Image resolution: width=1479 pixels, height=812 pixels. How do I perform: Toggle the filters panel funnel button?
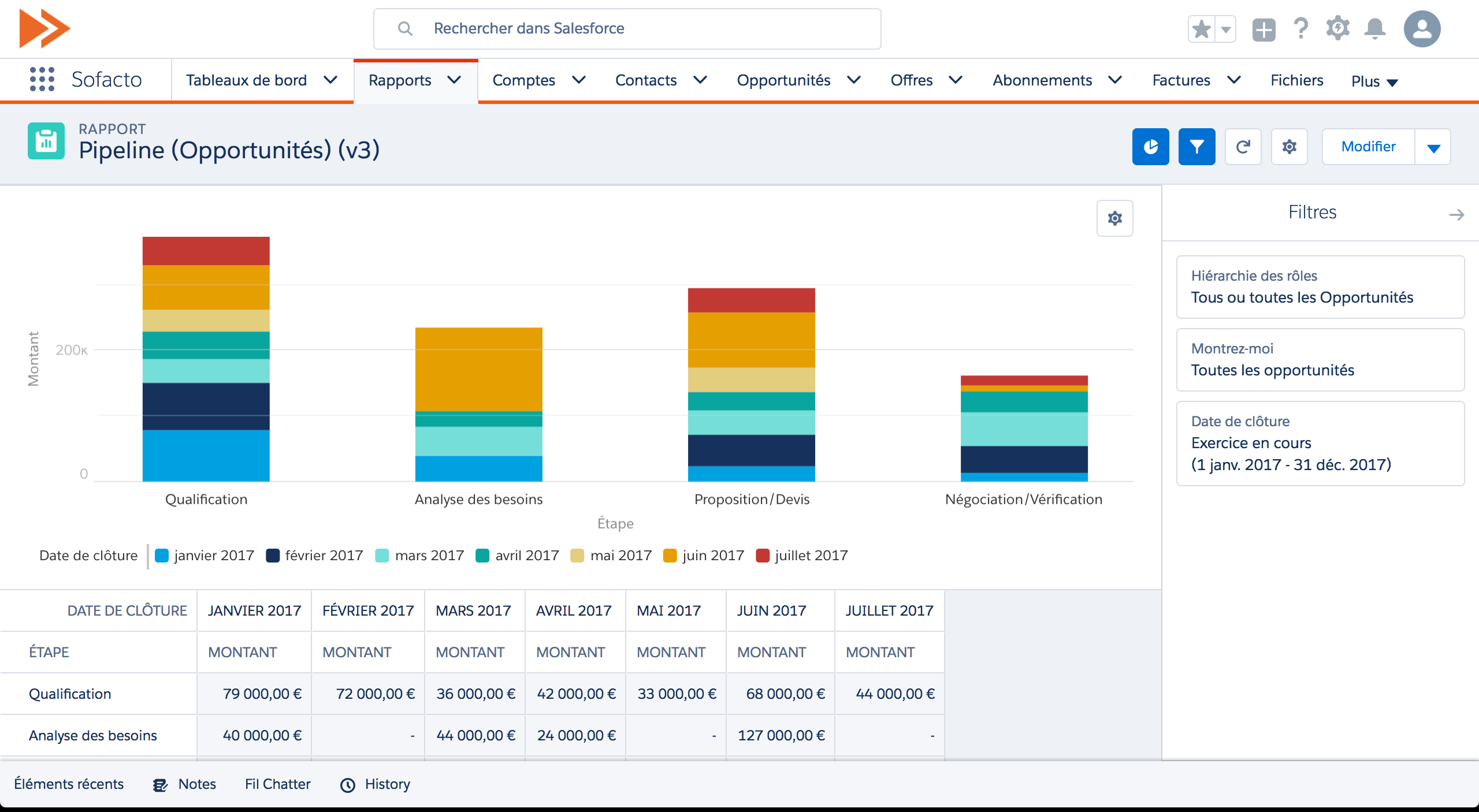(x=1196, y=147)
